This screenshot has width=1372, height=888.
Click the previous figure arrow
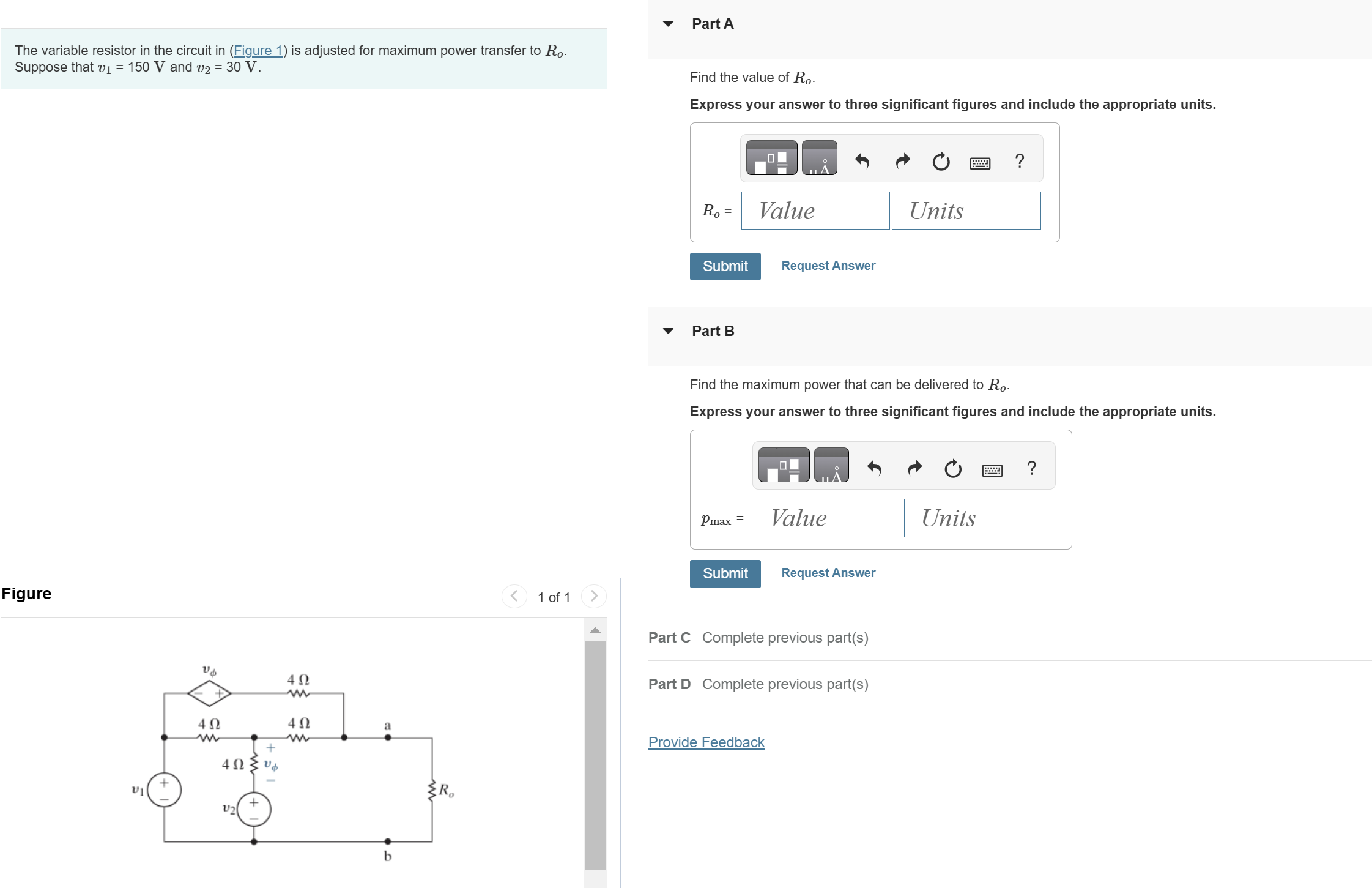514,595
